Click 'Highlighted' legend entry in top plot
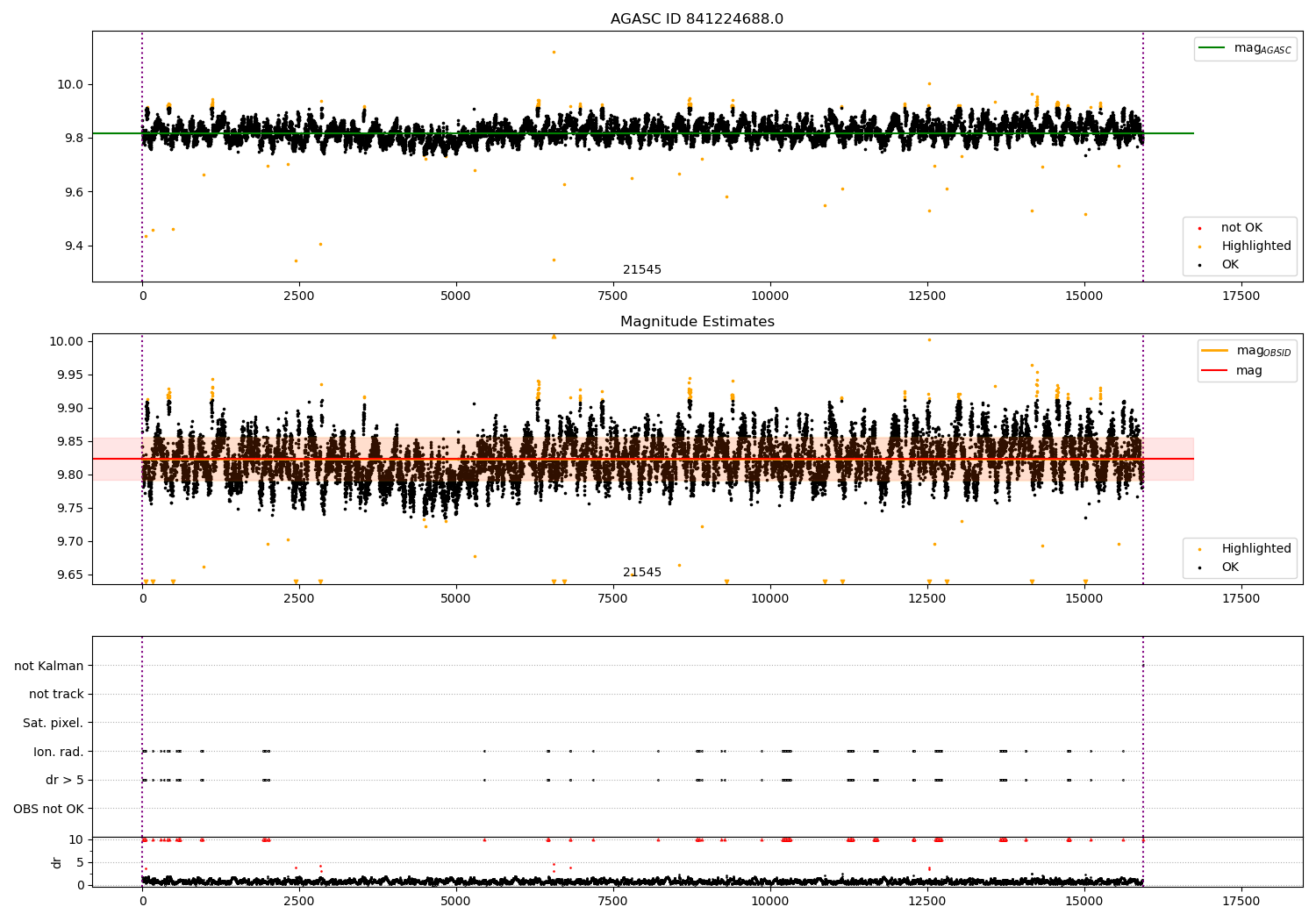This screenshot has height=921, width=1316. (1255, 246)
